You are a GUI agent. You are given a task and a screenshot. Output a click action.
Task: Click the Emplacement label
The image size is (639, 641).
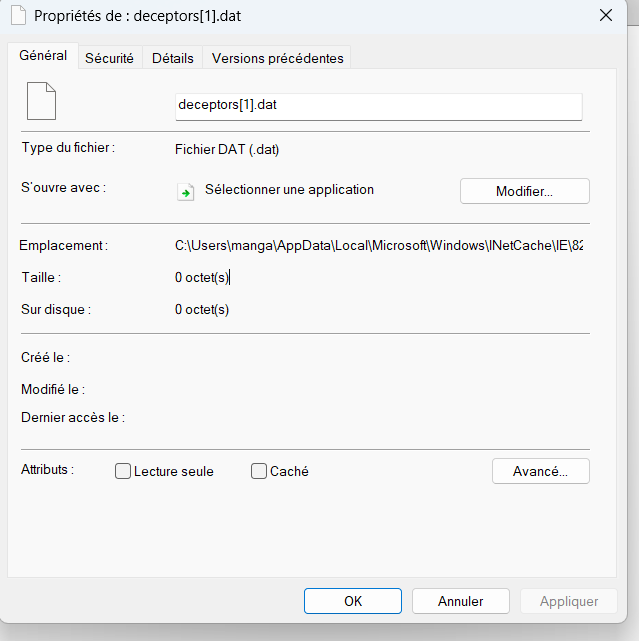coord(63,245)
